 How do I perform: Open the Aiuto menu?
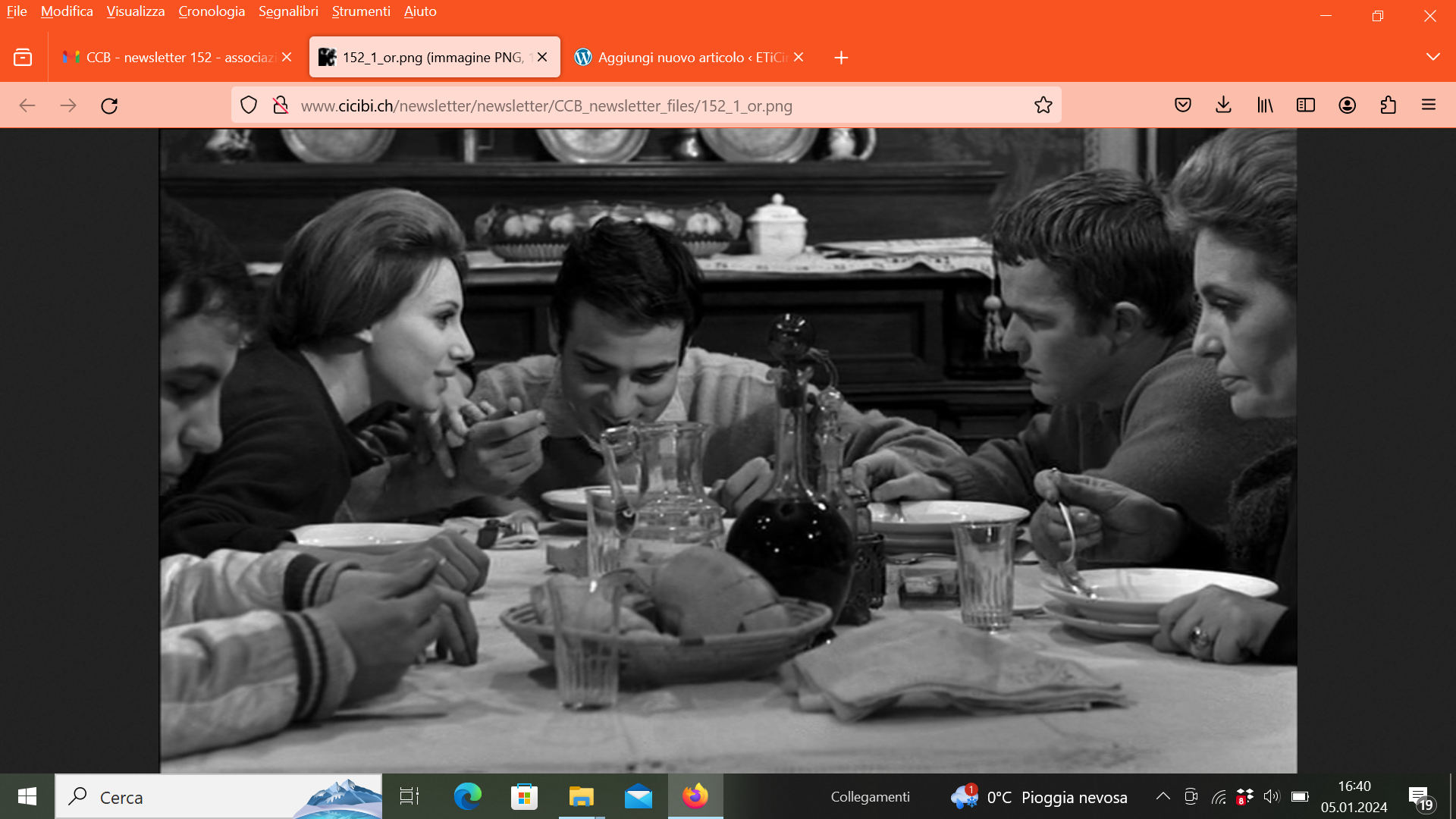[x=420, y=11]
